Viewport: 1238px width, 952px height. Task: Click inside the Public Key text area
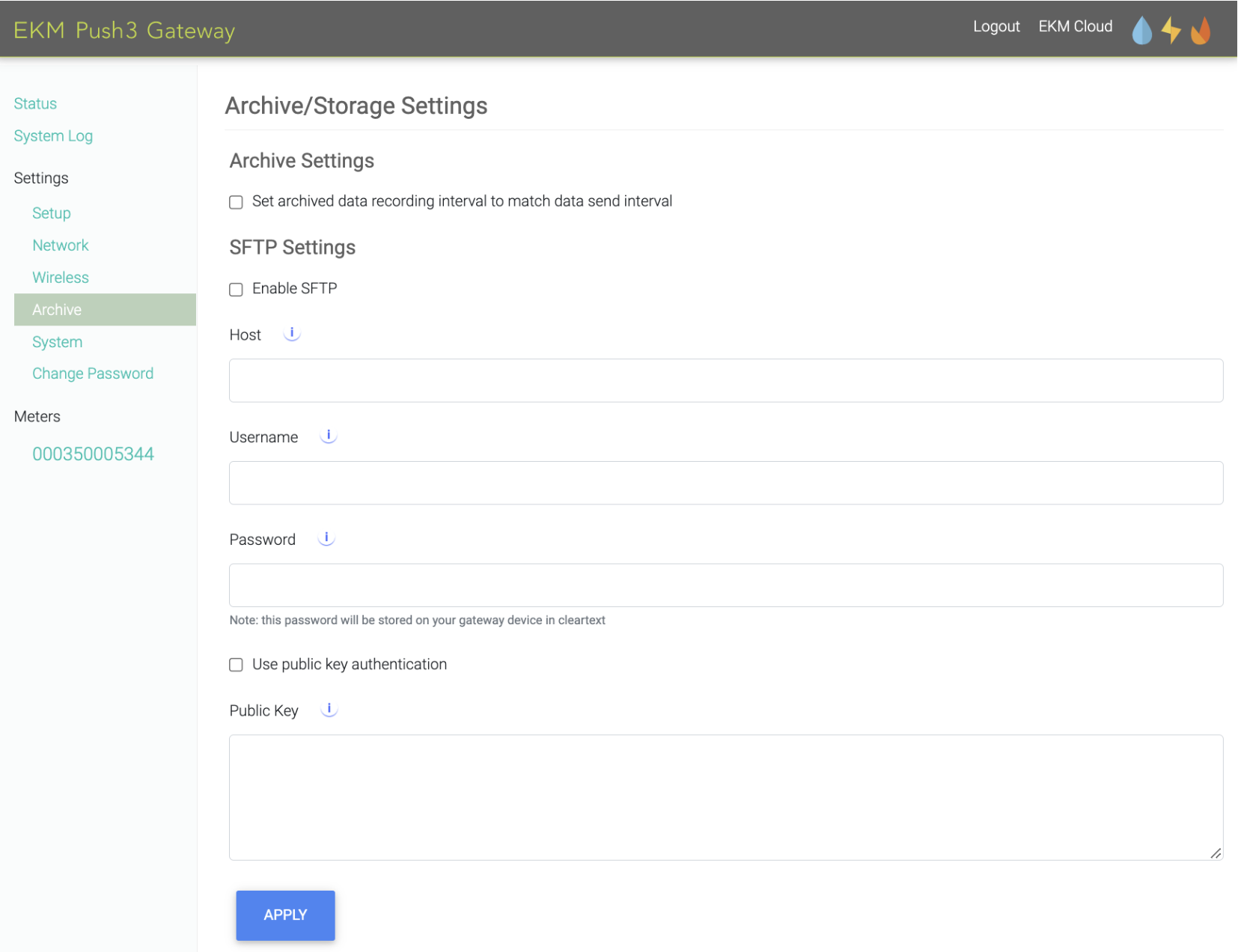[x=726, y=797]
